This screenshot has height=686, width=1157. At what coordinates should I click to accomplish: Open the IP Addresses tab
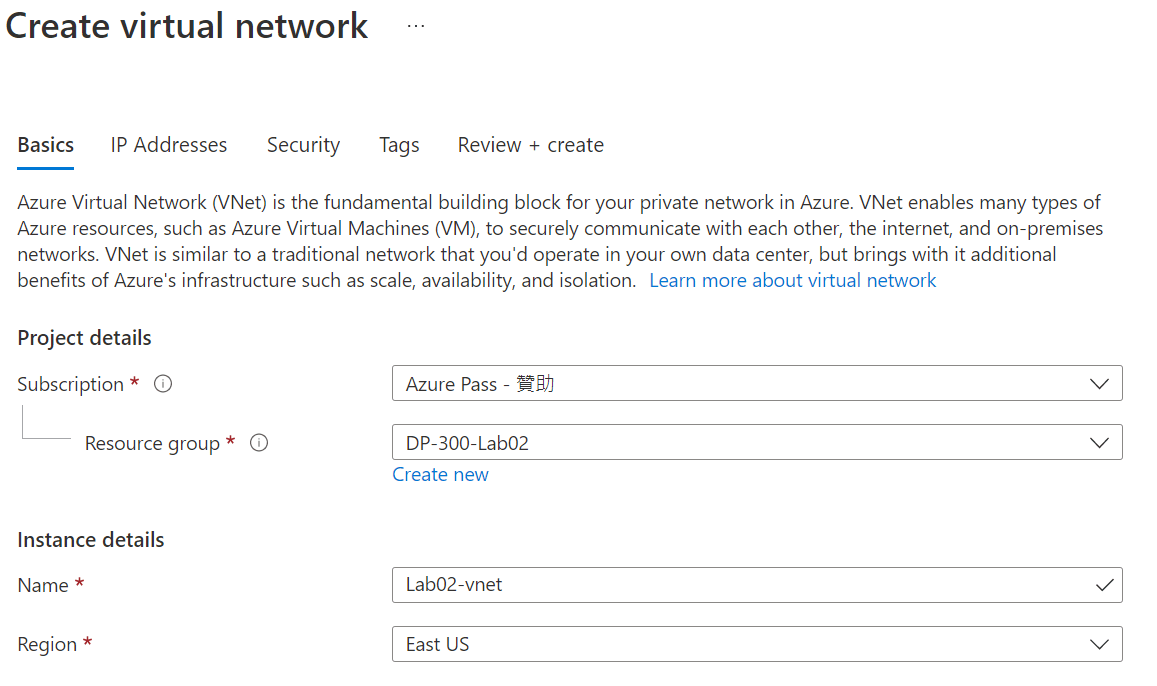pos(169,145)
